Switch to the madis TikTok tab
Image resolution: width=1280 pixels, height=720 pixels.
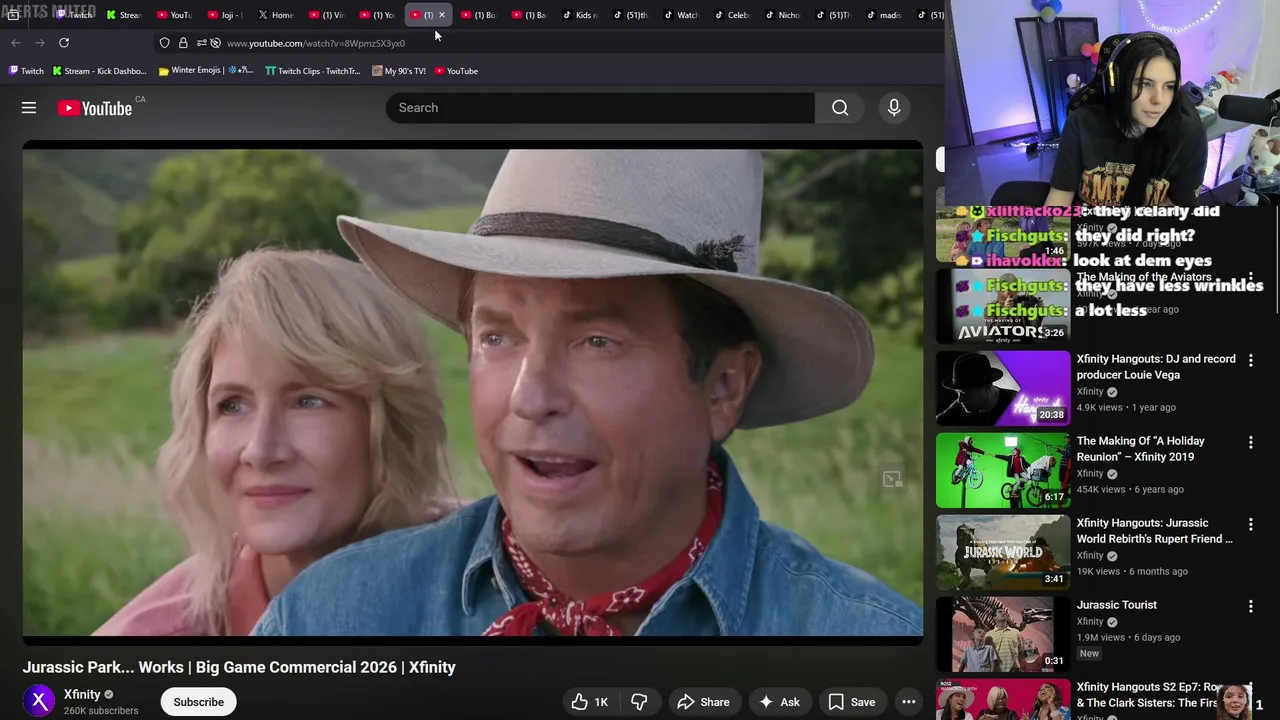point(884,15)
